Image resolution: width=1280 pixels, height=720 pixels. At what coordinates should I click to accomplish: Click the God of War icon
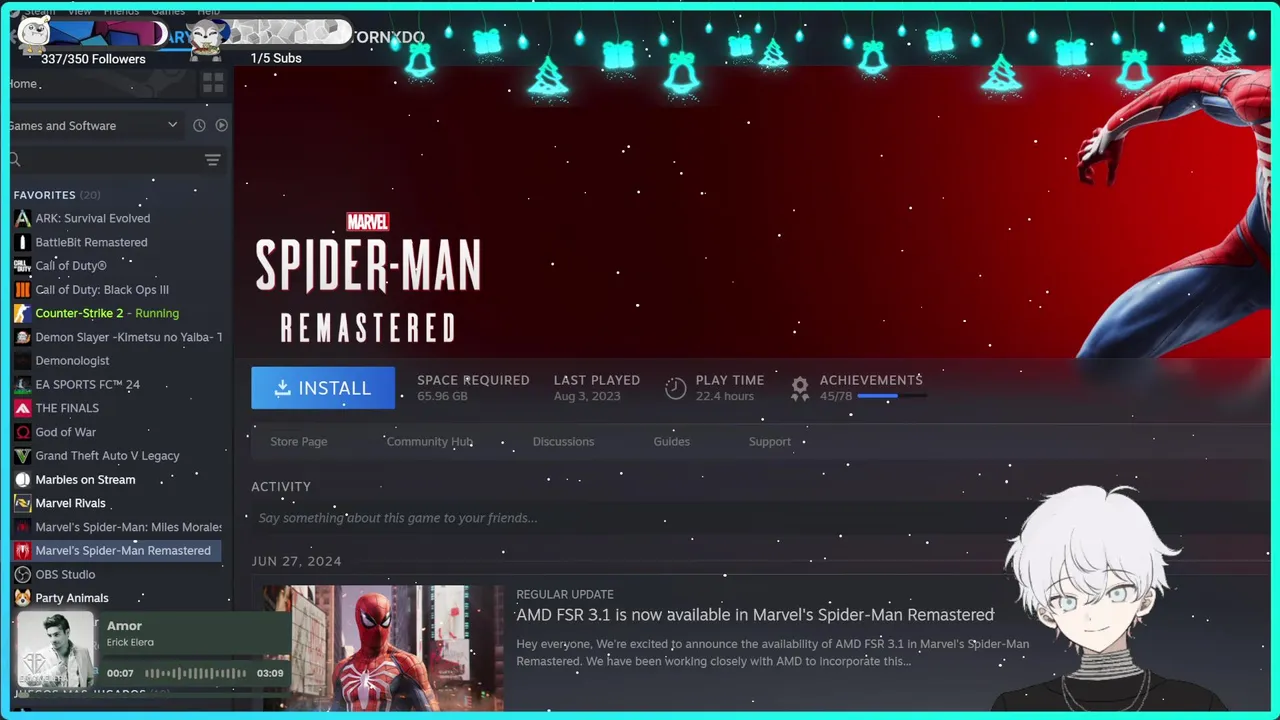(22, 432)
